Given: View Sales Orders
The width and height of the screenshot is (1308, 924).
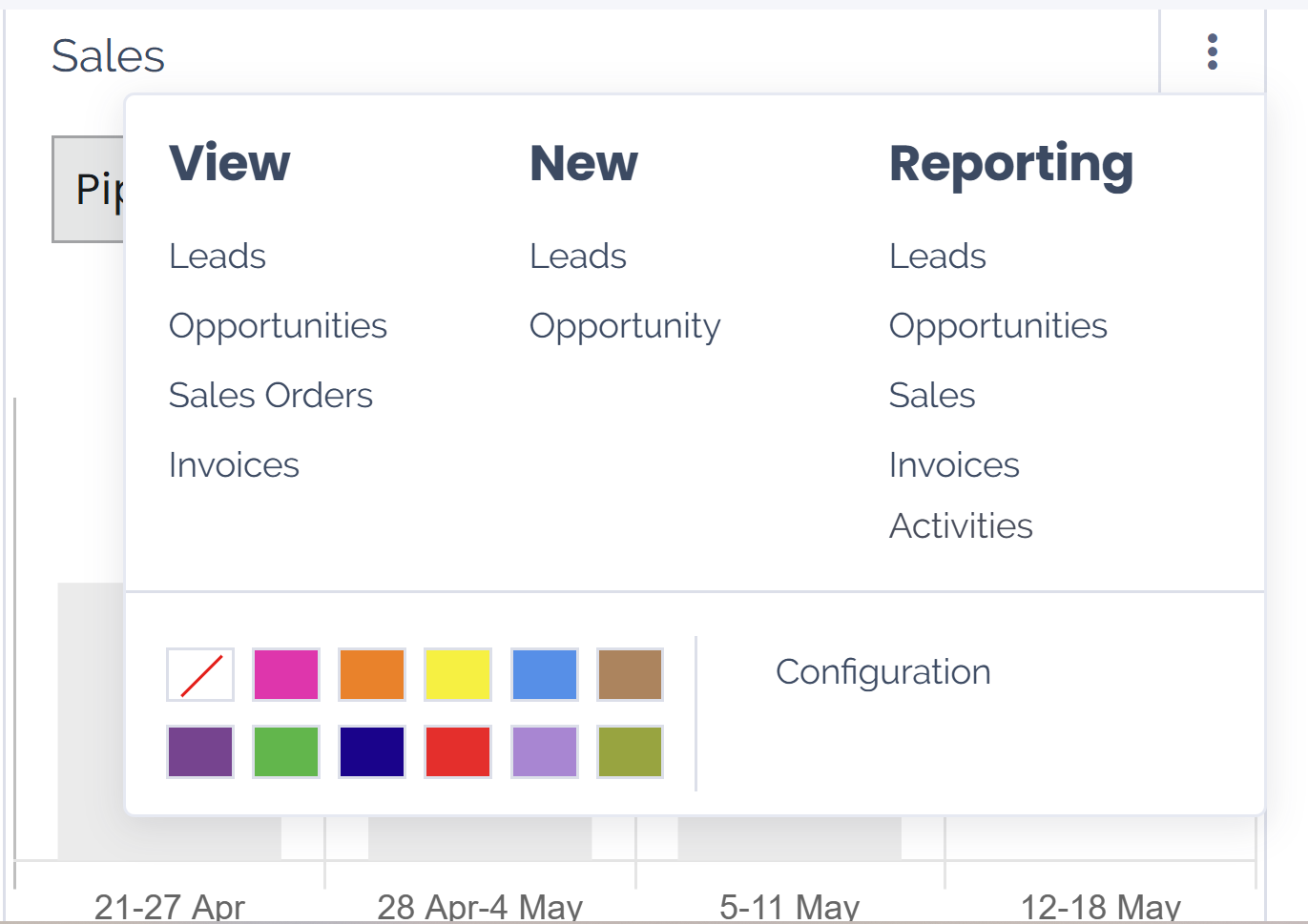Looking at the screenshot, I should (270, 395).
